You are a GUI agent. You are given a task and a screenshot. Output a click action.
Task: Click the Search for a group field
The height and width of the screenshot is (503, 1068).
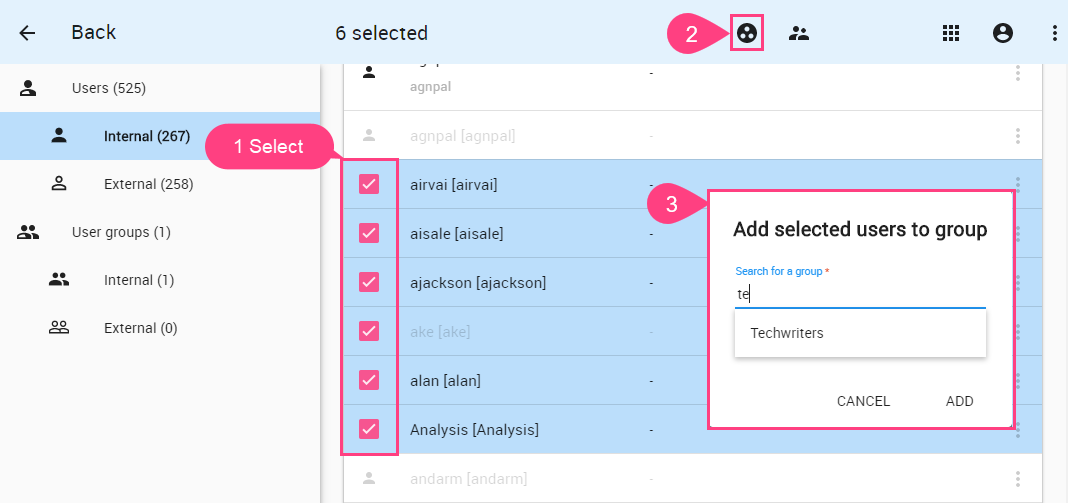pos(860,294)
